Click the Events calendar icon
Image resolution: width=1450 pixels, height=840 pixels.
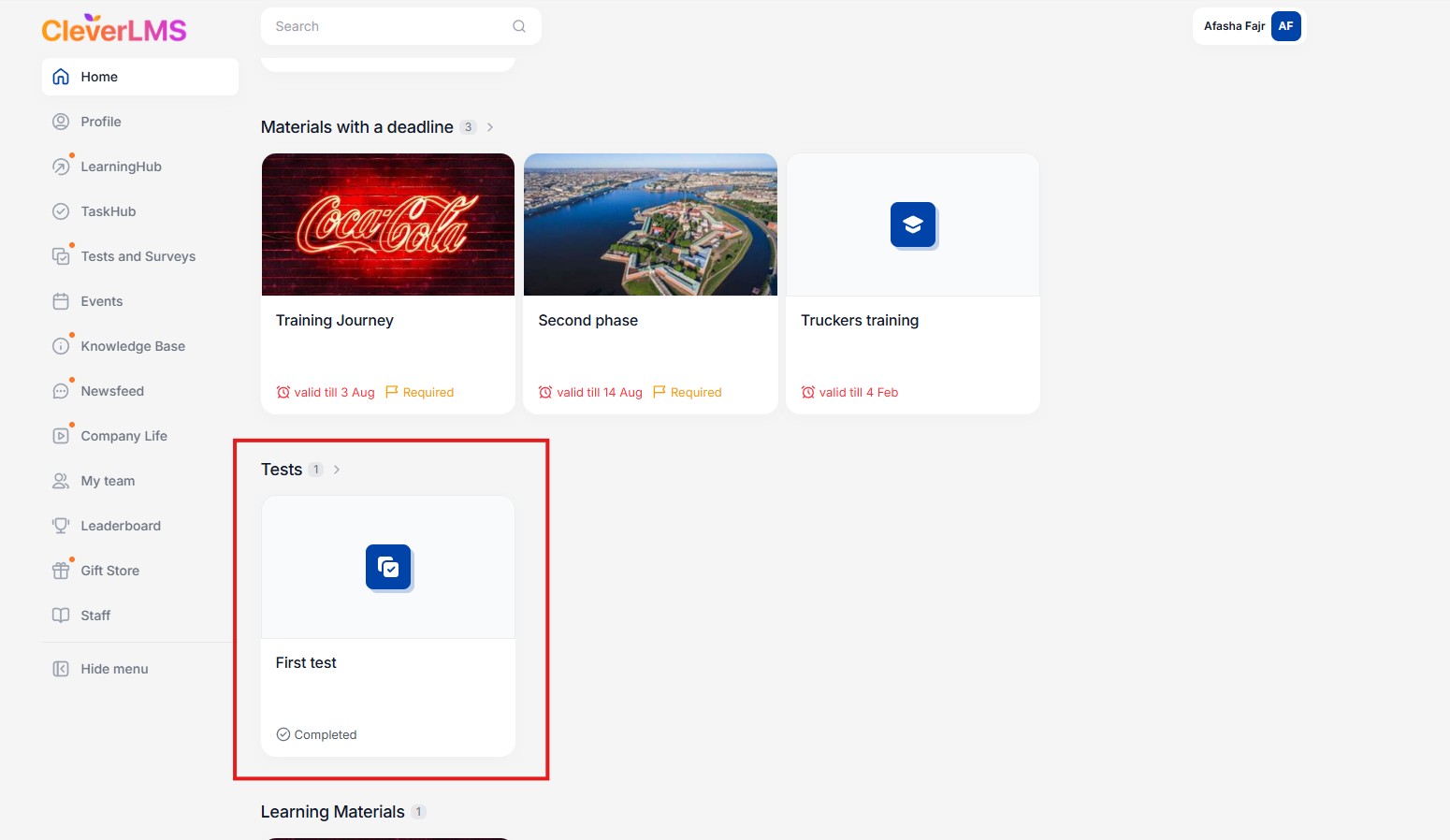point(61,301)
